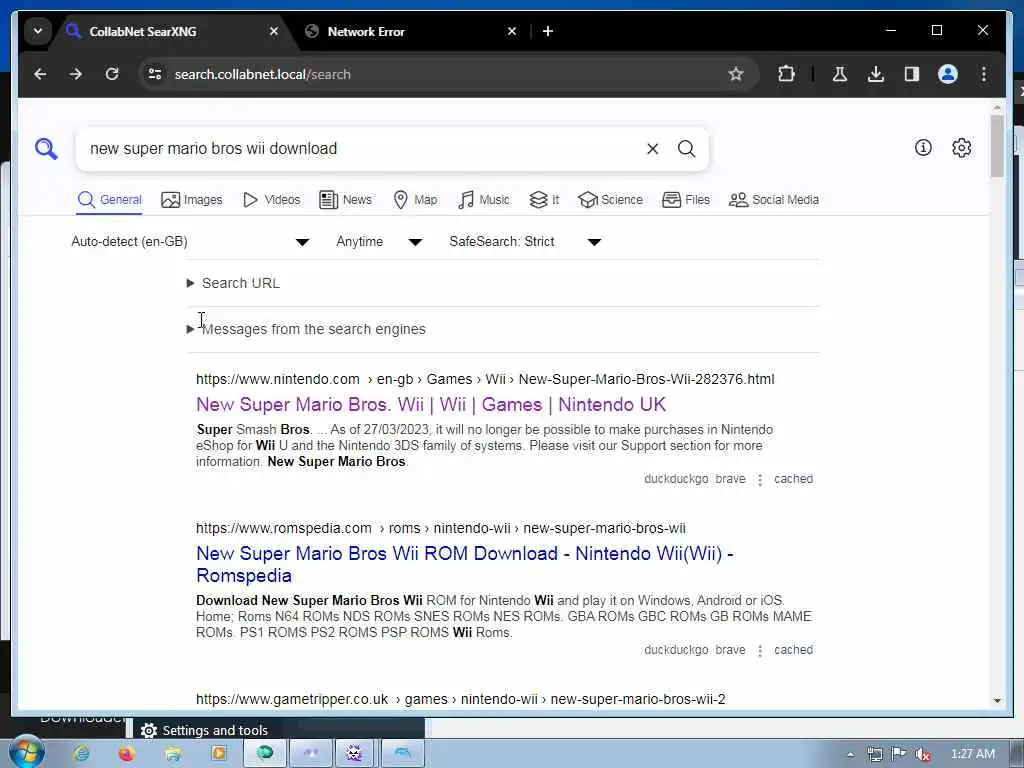Click the address bar URL
The height and width of the screenshot is (768, 1024).
click(x=263, y=74)
